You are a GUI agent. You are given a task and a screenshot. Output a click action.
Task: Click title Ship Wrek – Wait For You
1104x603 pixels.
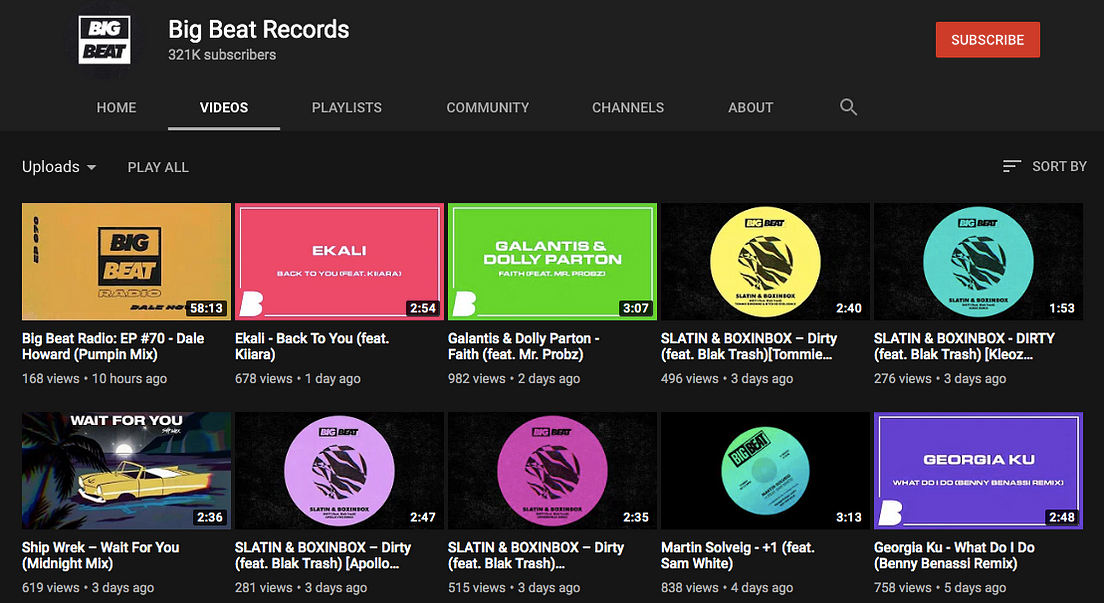coord(101,555)
